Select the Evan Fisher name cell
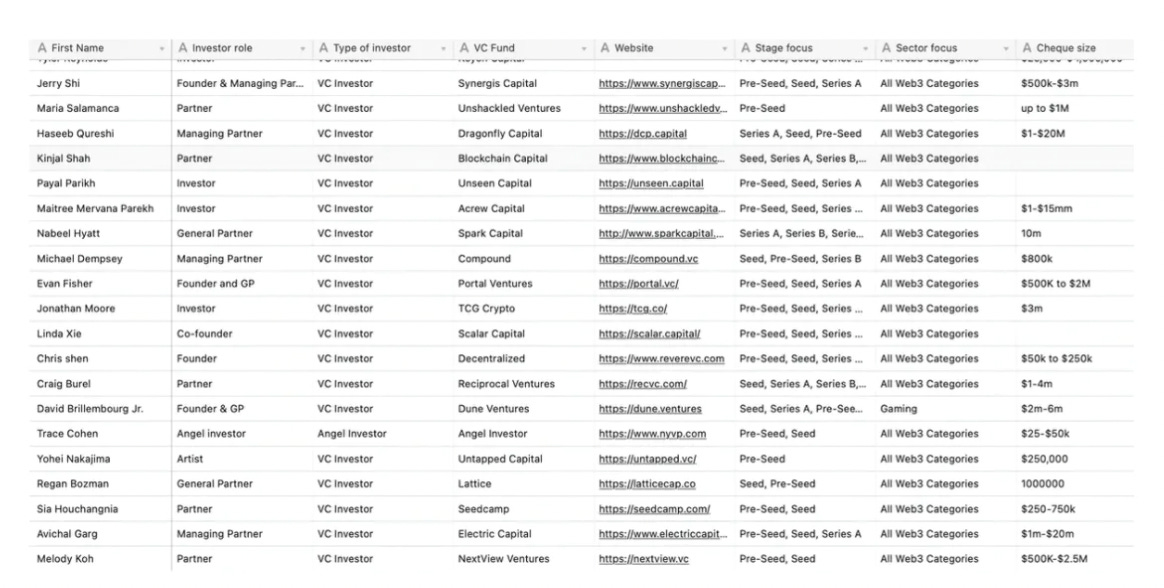 pos(101,284)
